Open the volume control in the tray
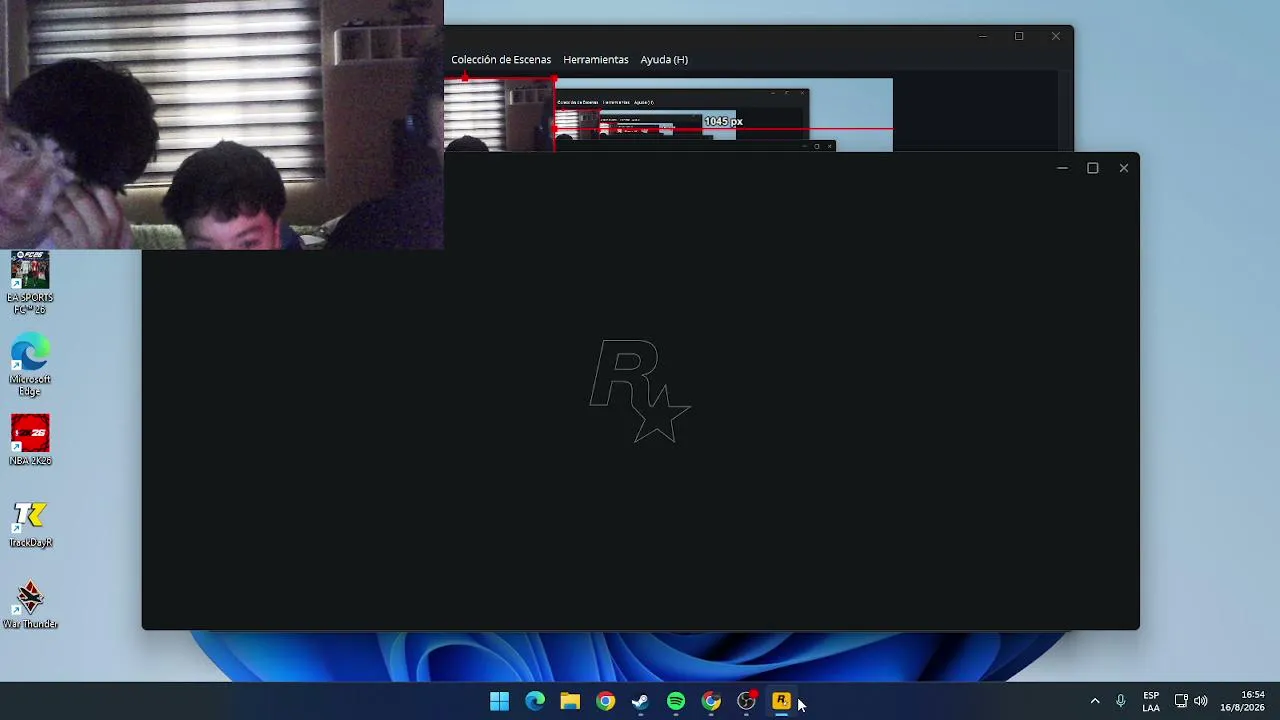 (x=1201, y=701)
